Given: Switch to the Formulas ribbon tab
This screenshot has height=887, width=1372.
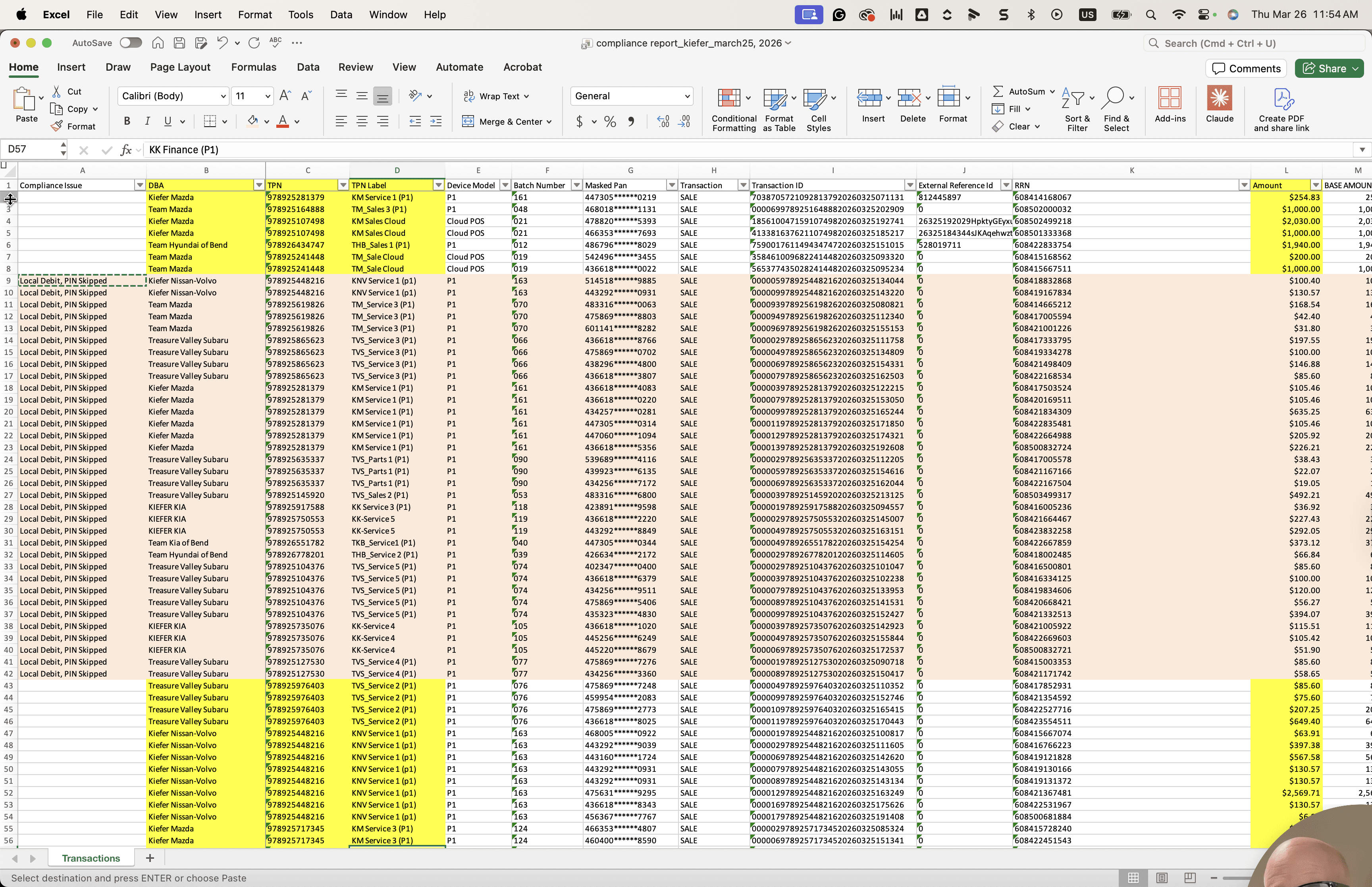Looking at the screenshot, I should click(x=254, y=67).
